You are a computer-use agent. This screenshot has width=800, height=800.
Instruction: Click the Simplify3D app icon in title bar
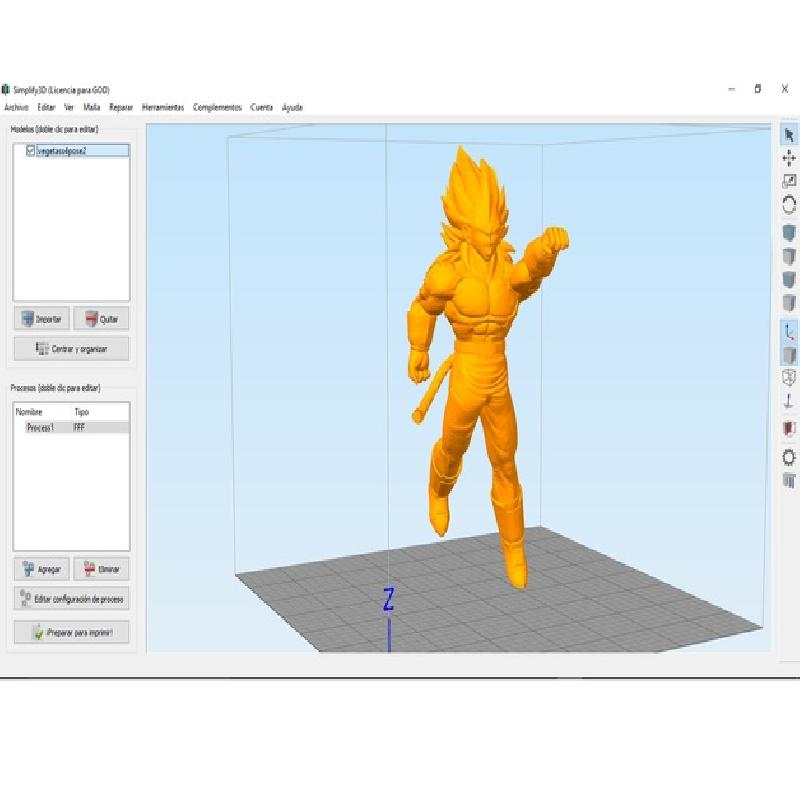[x=6, y=90]
